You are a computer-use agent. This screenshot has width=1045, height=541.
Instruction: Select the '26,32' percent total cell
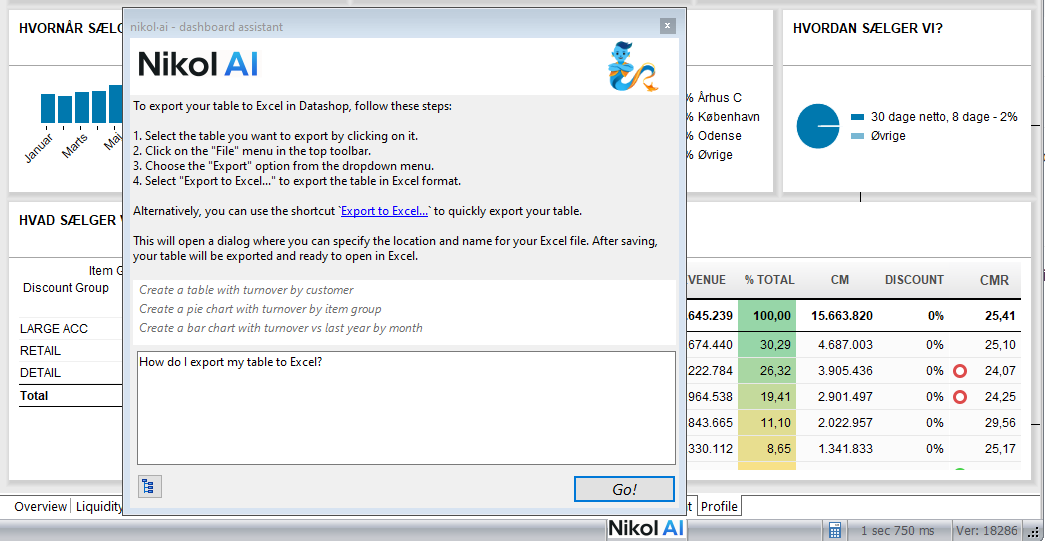coord(767,370)
